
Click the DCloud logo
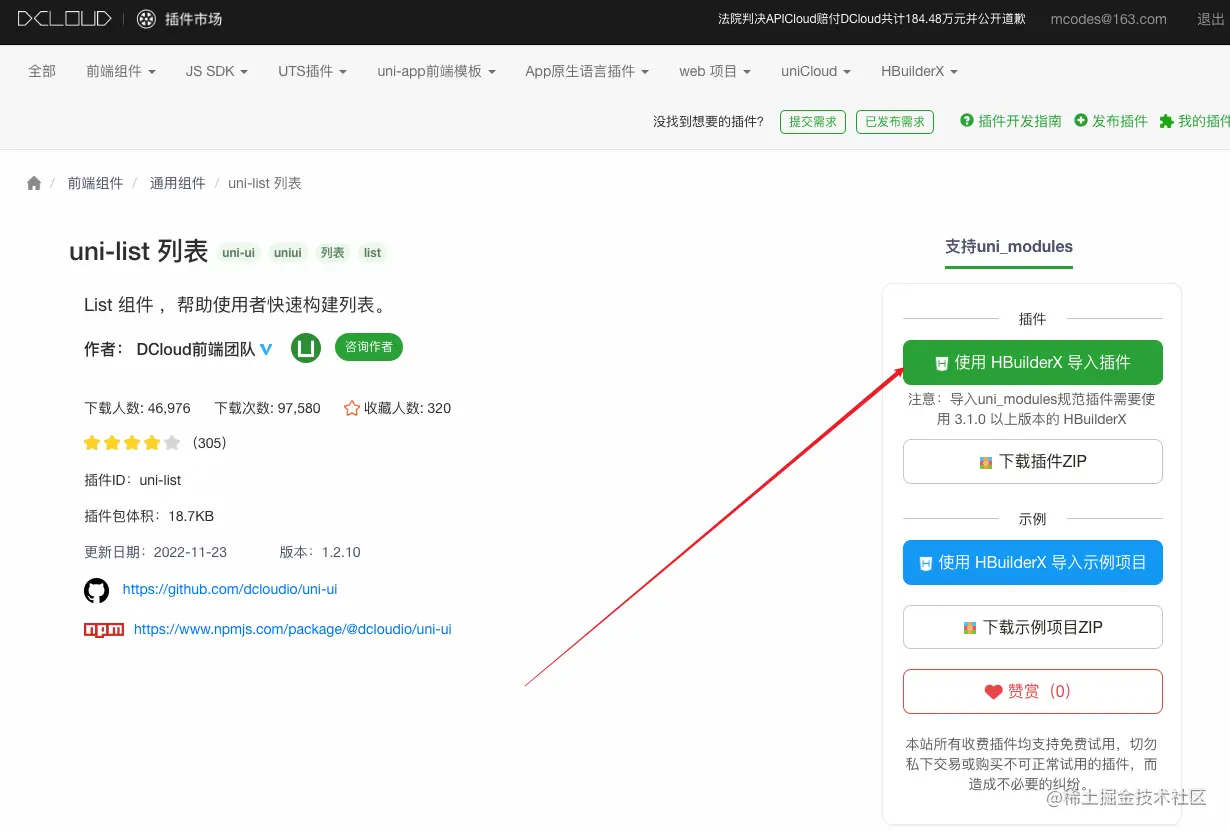[x=64, y=19]
